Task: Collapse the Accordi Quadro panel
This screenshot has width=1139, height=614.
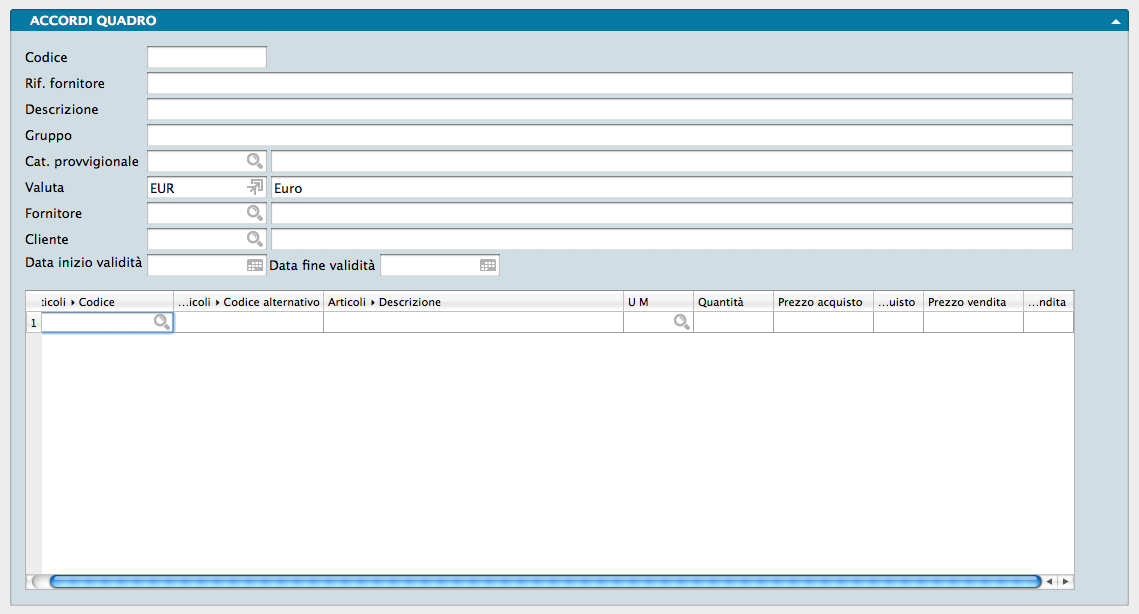Action: coord(1115,21)
